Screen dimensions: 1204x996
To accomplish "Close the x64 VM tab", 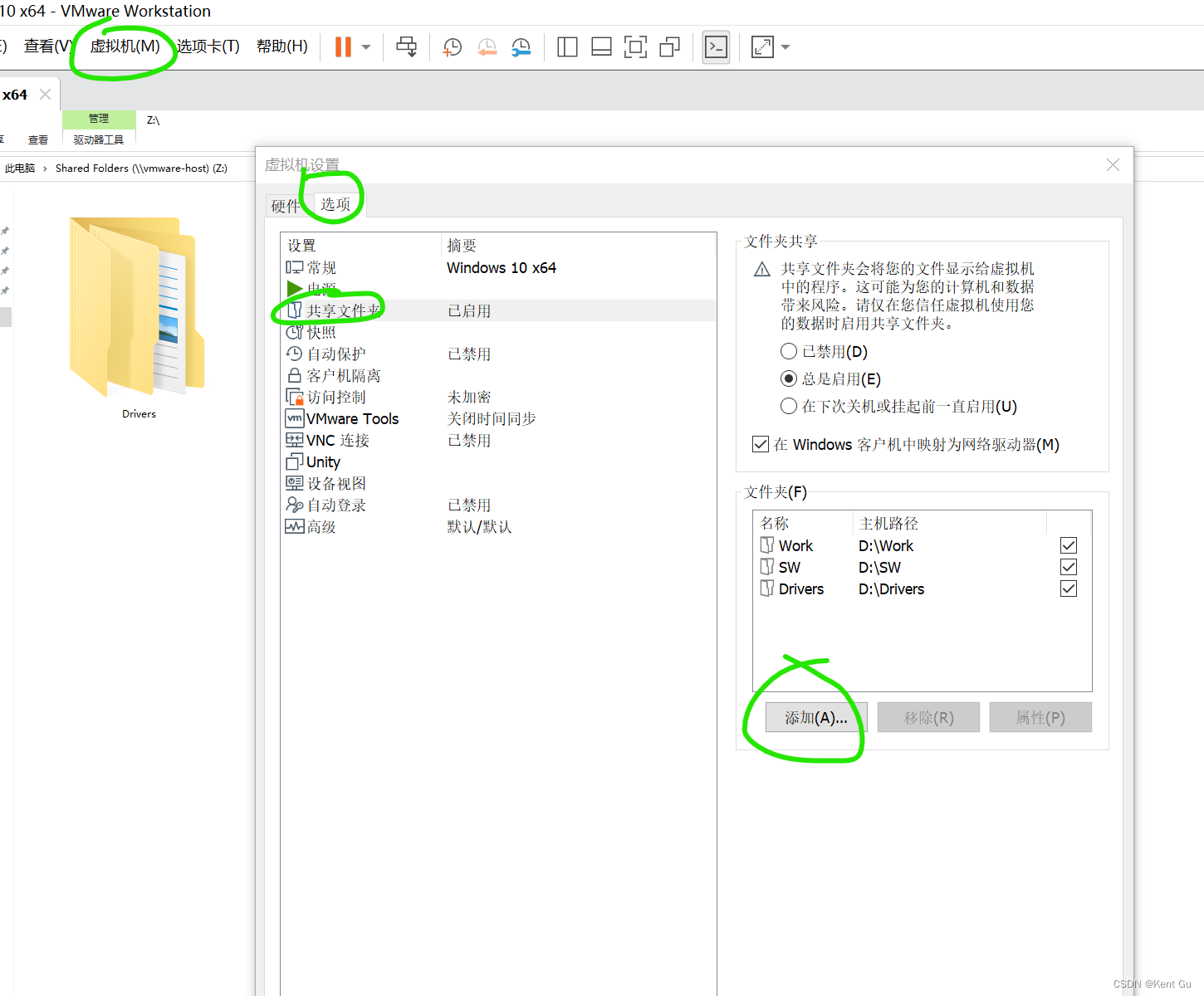I will point(45,95).
